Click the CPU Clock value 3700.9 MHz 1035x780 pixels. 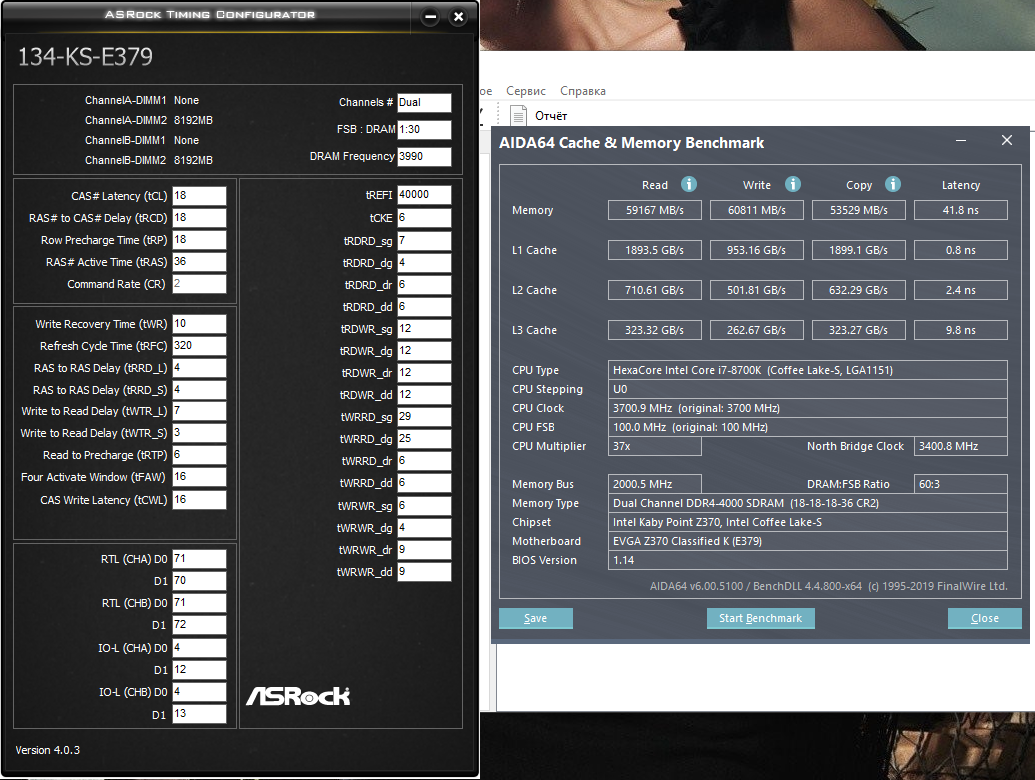tap(807, 408)
